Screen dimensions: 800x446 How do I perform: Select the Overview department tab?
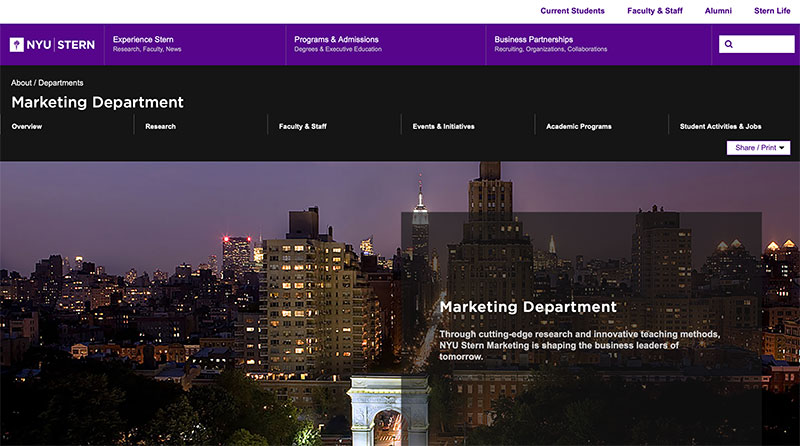pyautogui.click(x=27, y=126)
